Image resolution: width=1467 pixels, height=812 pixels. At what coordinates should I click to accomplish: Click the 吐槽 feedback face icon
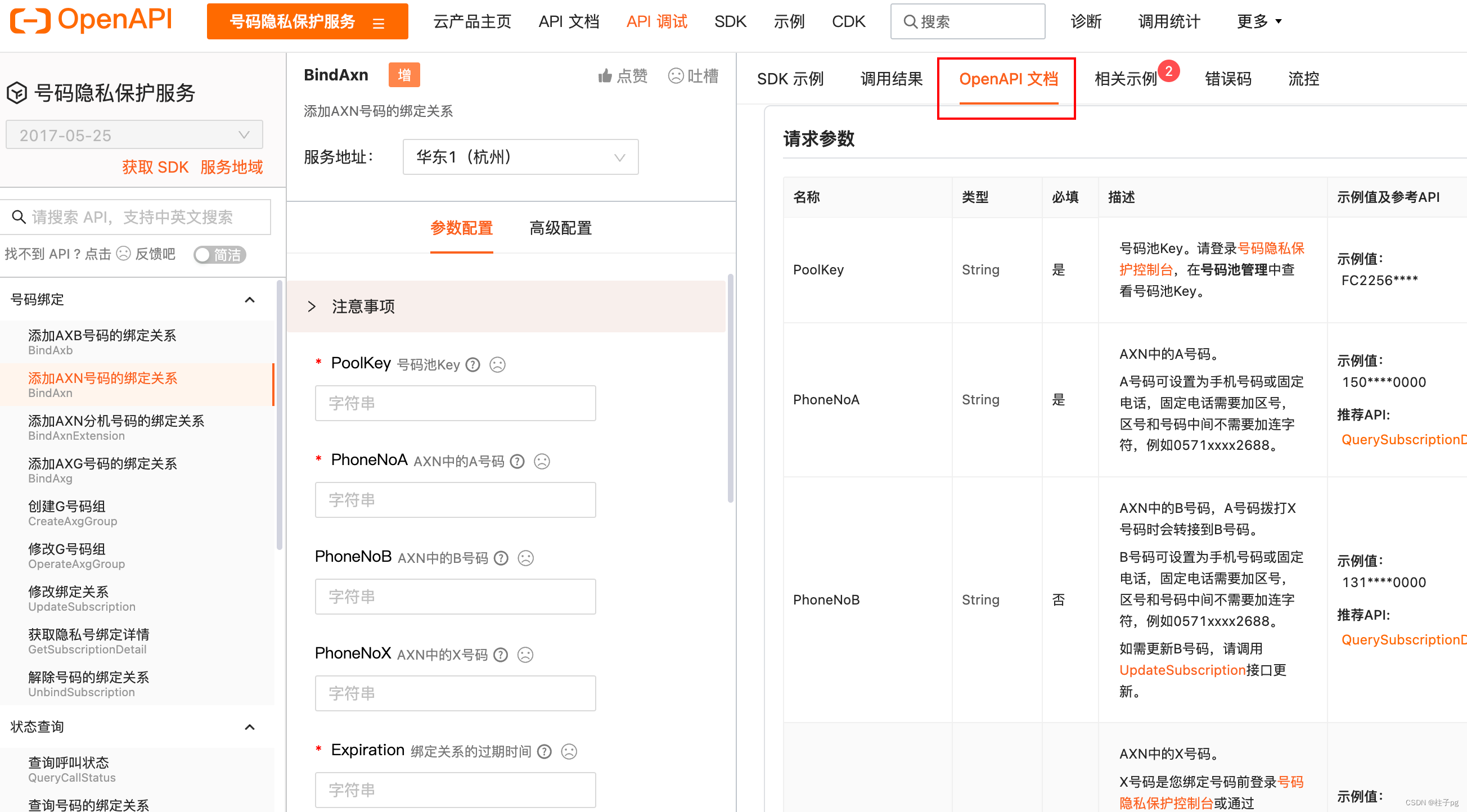click(x=677, y=76)
